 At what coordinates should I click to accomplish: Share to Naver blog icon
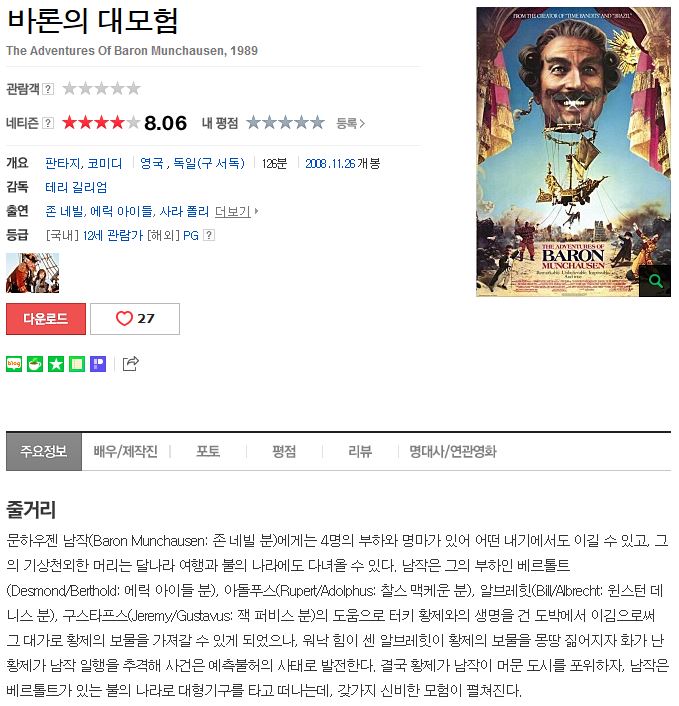click(x=14, y=364)
